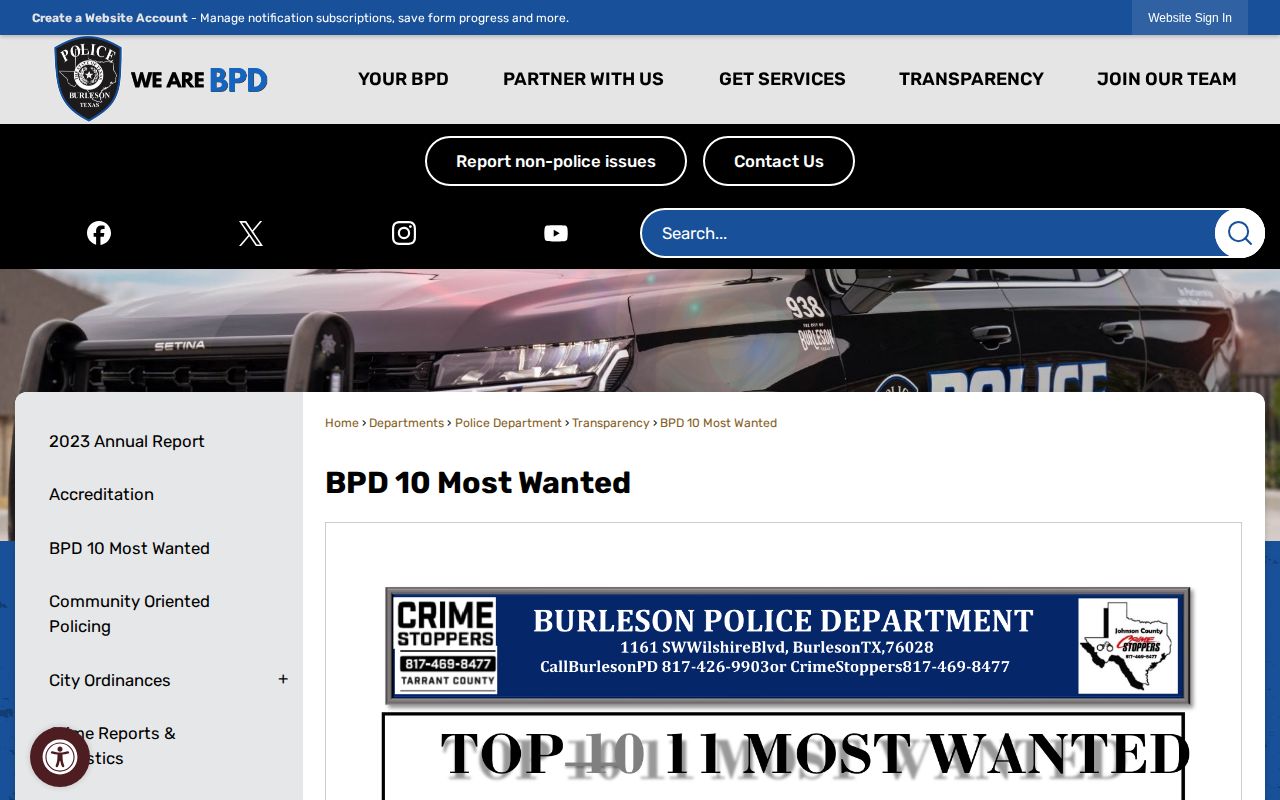The image size is (1280, 800).
Task: Open the PARTNER WITH US menu
Action: 583,79
